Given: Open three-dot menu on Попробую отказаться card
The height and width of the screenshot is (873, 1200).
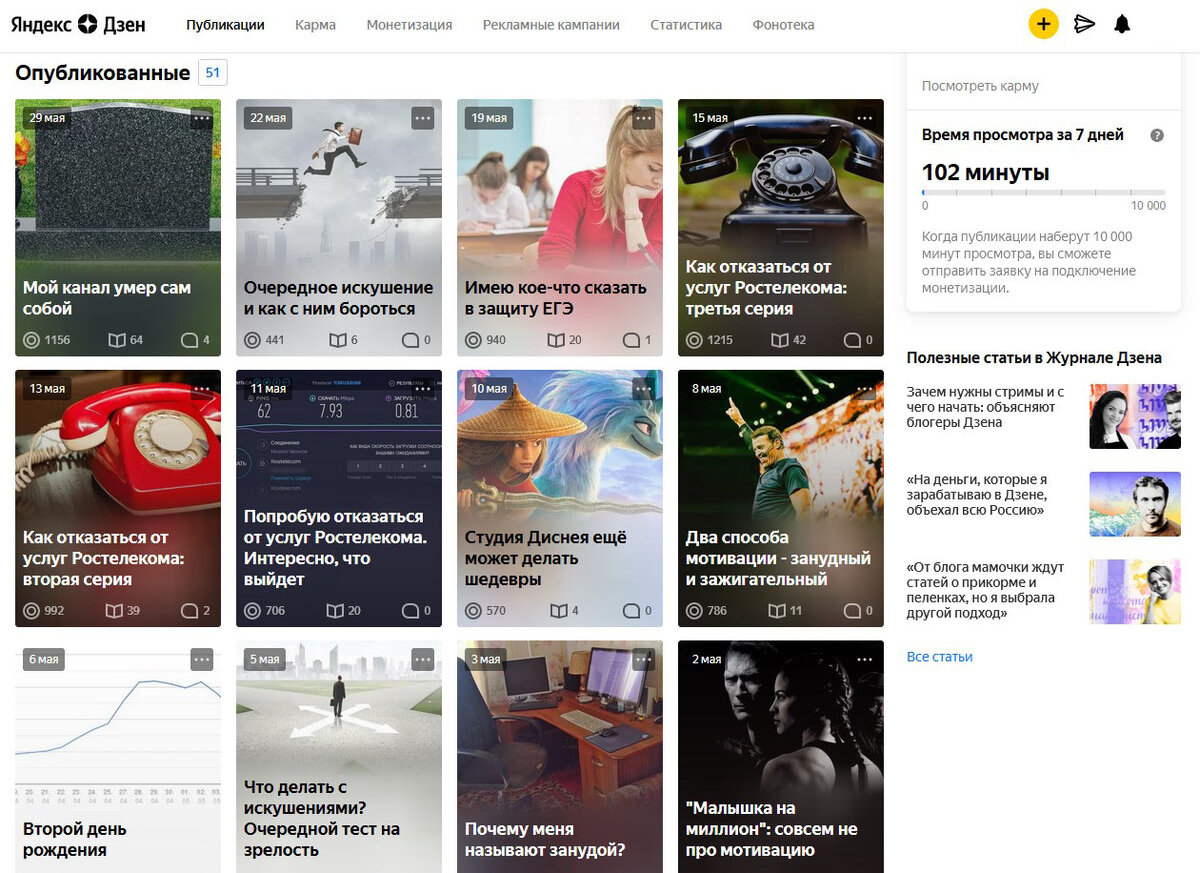Looking at the screenshot, I should coord(423,388).
